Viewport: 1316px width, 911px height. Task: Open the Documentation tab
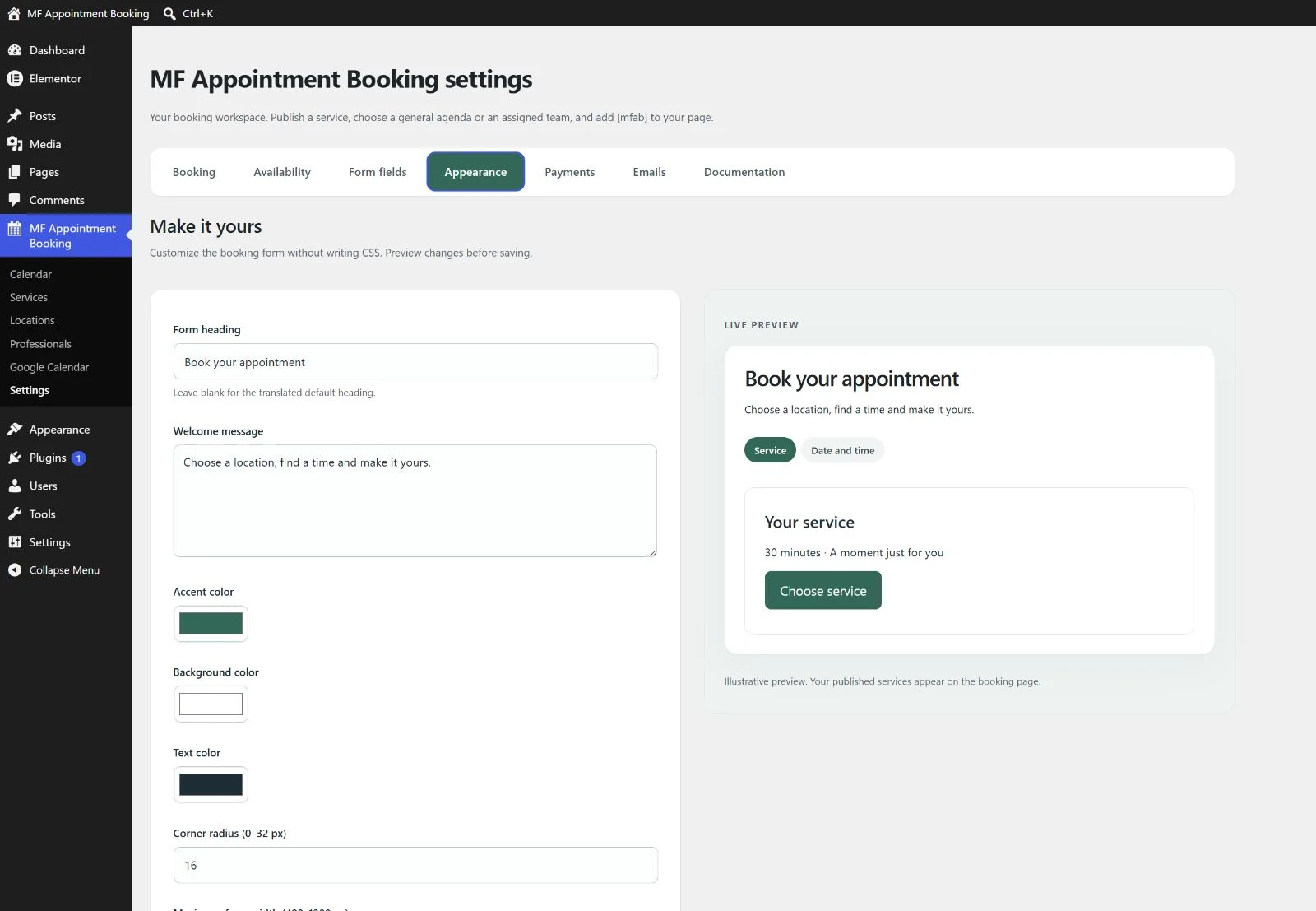click(x=744, y=172)
